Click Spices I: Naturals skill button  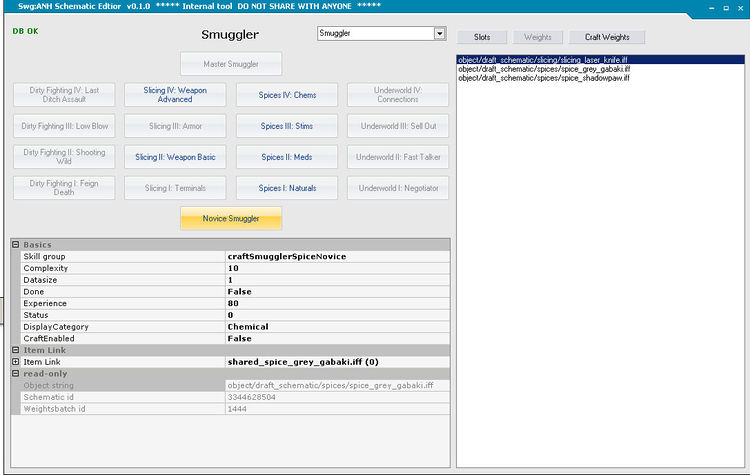pos(288,188)
